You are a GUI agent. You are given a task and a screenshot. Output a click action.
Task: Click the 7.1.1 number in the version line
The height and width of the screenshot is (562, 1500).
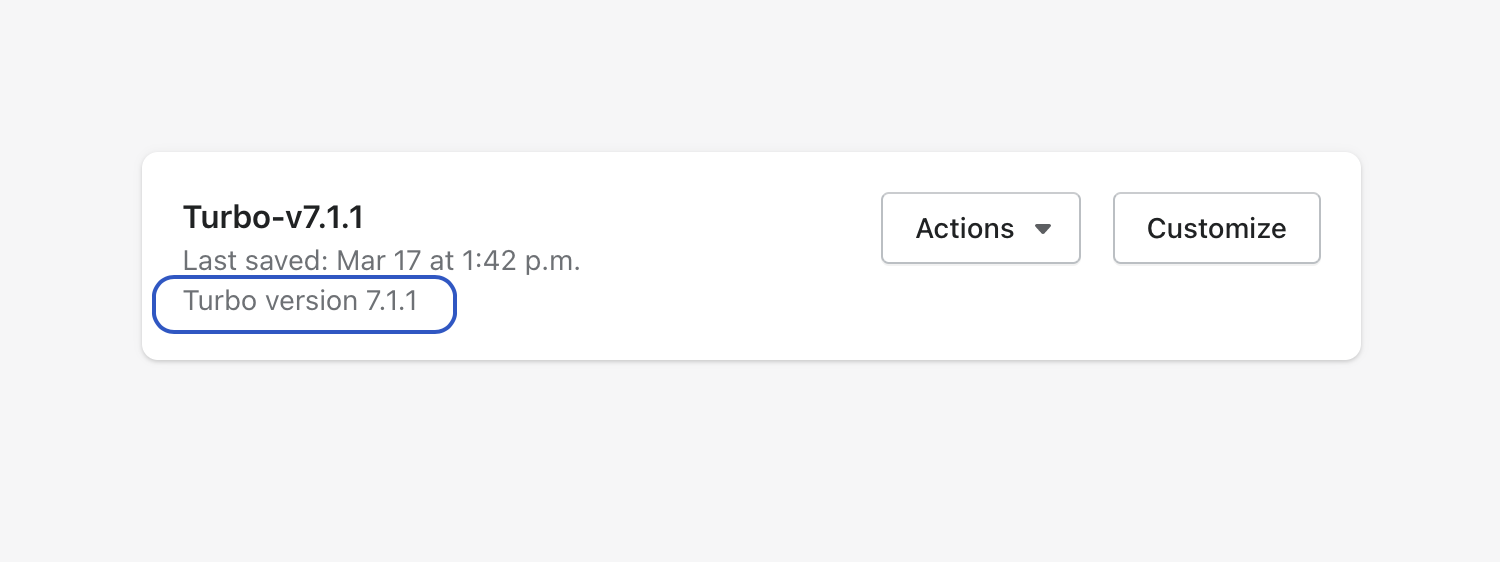tap(391, 301)
